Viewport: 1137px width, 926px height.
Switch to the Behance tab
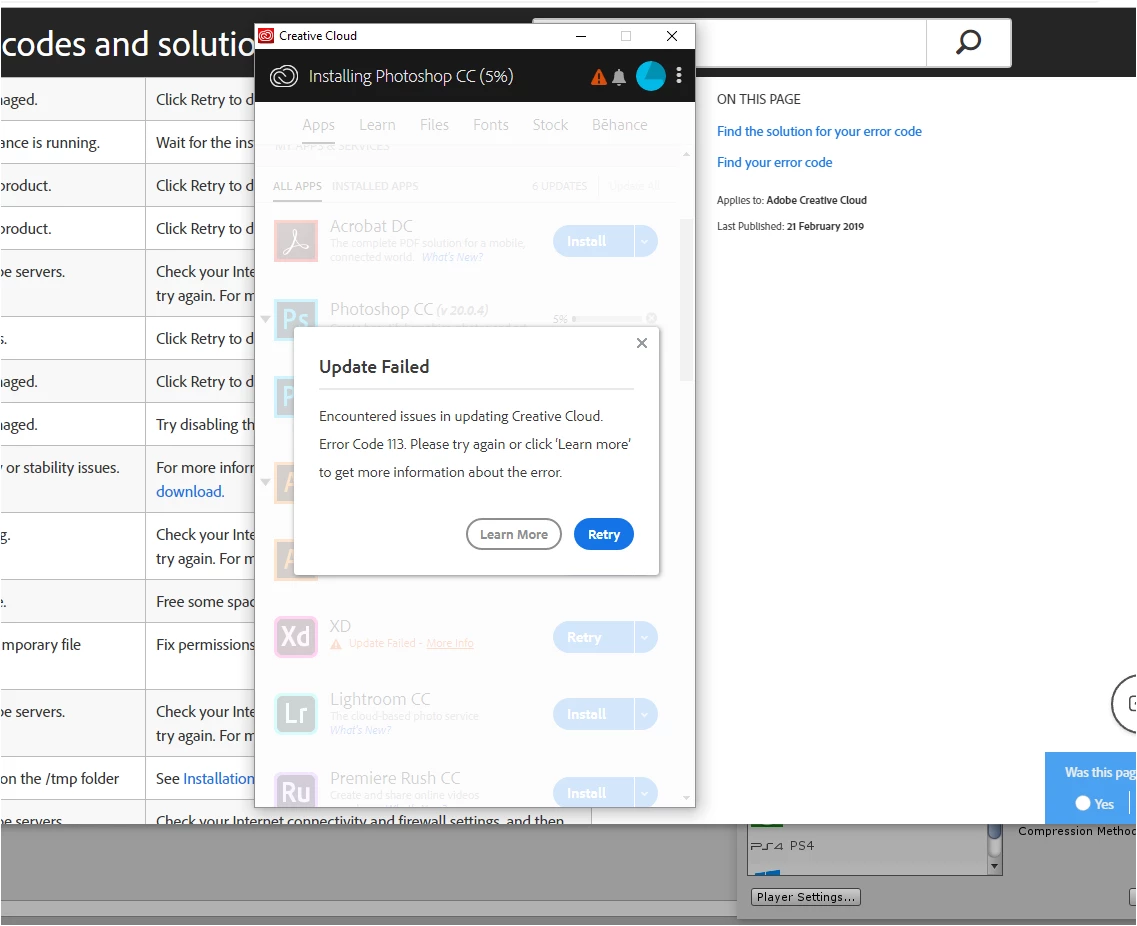(619, 125)
